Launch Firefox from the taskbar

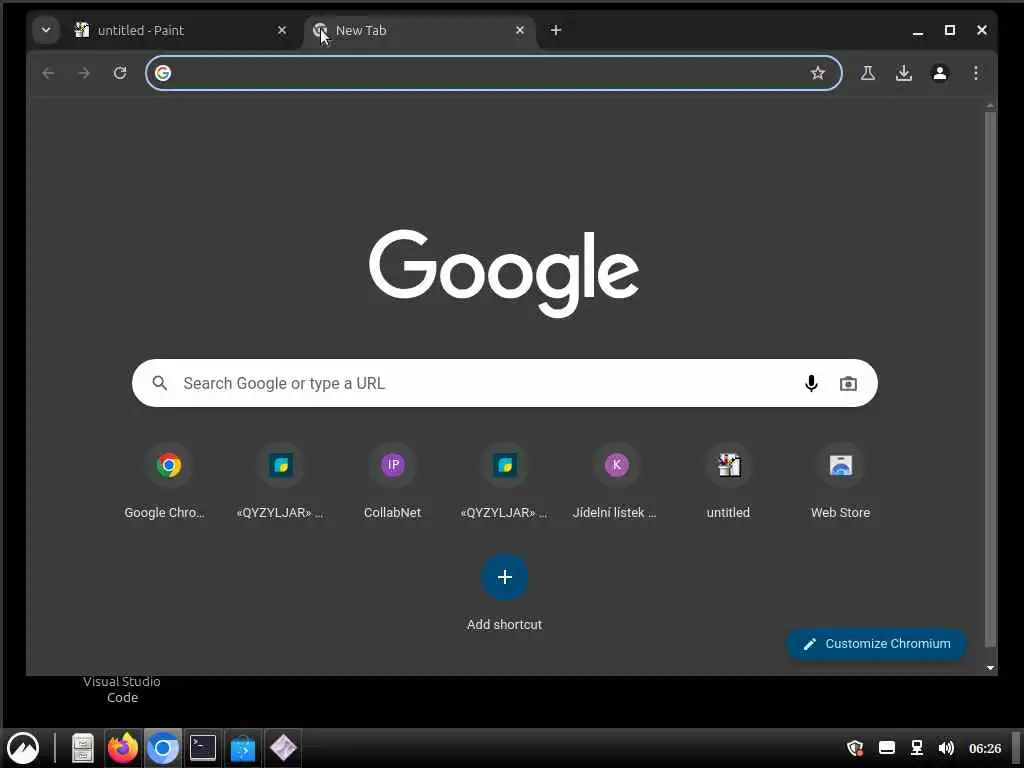123,748
